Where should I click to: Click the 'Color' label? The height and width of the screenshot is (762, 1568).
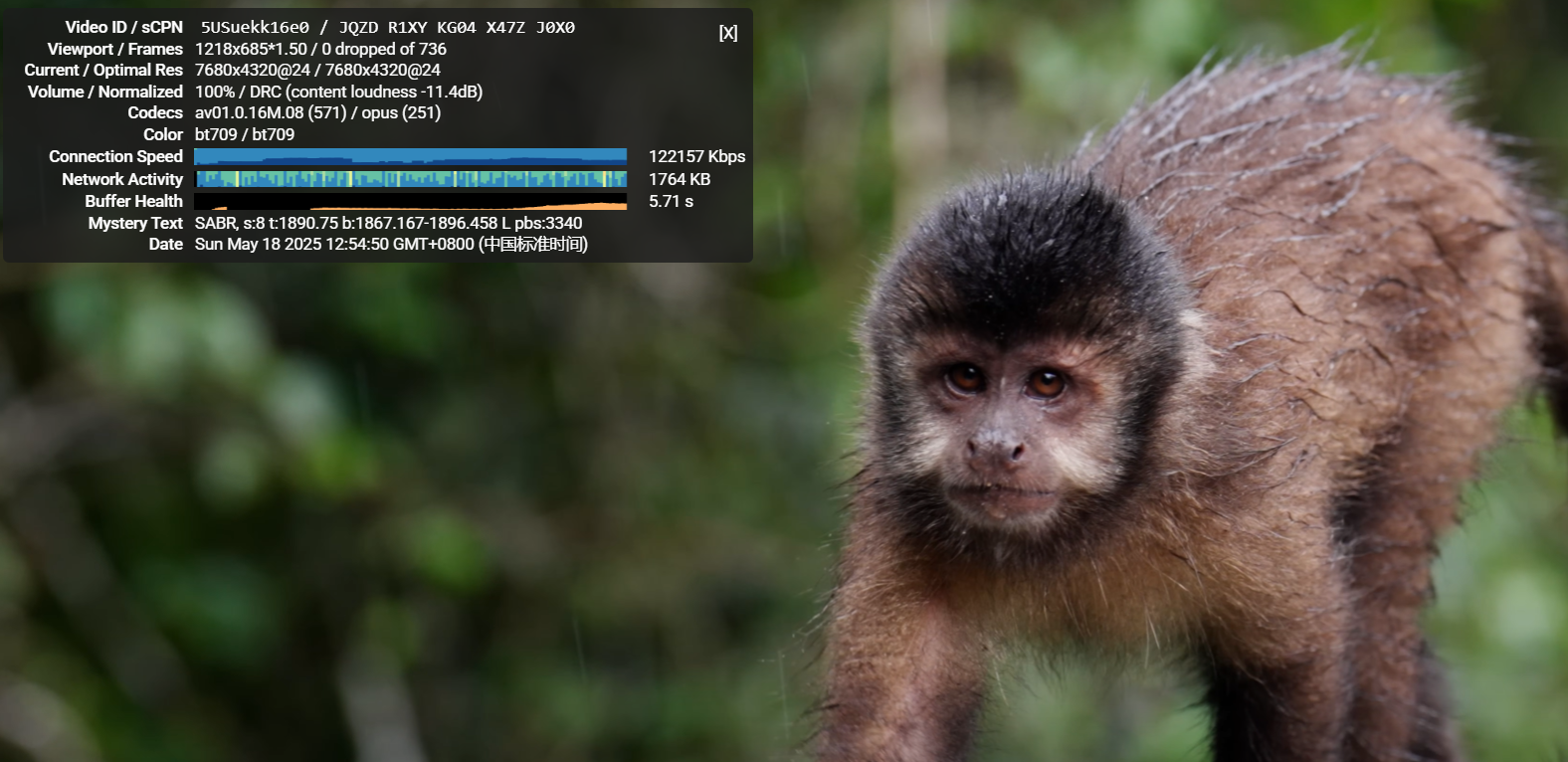(163, 134)
